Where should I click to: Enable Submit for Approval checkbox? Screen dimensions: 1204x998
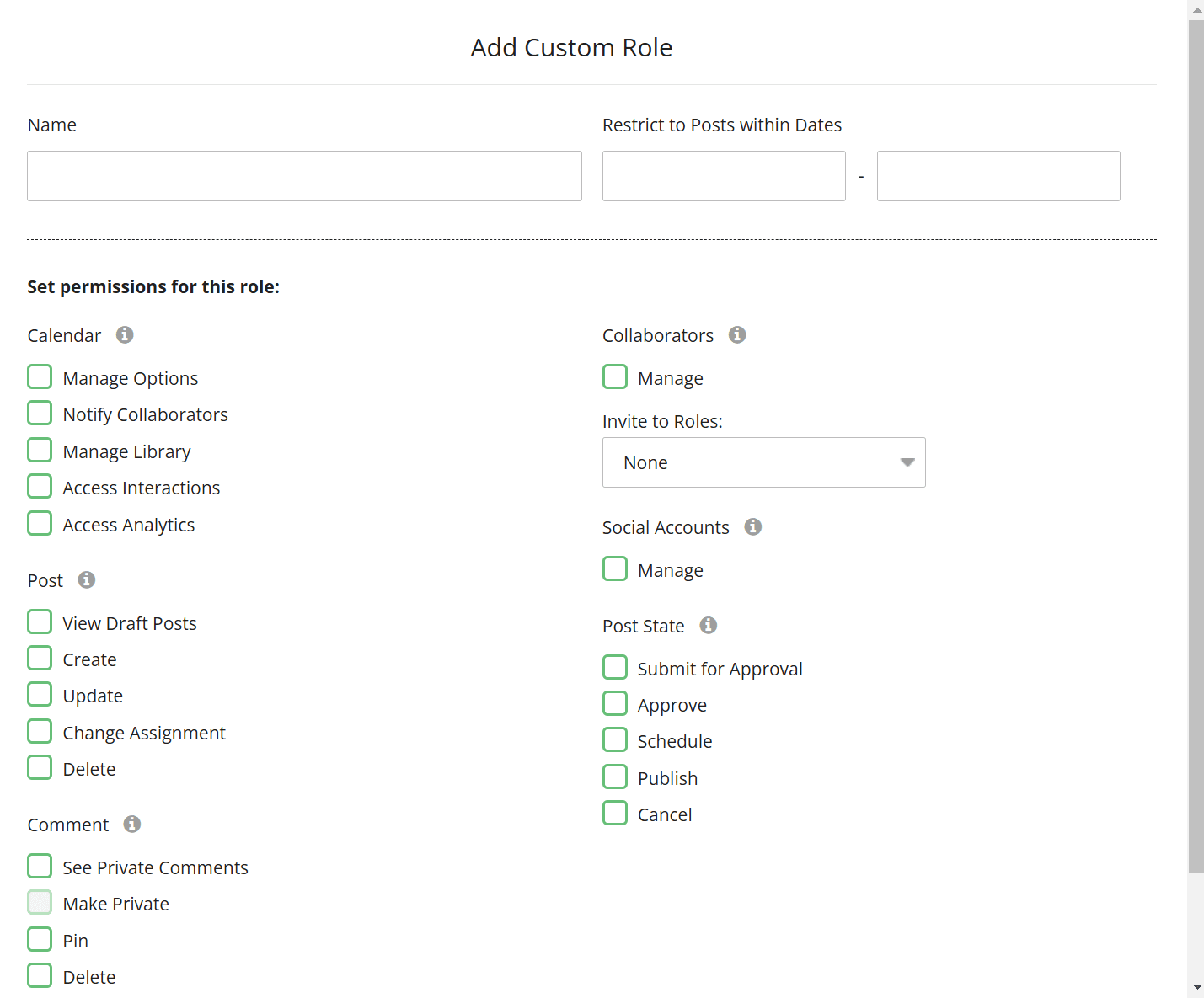615,667
